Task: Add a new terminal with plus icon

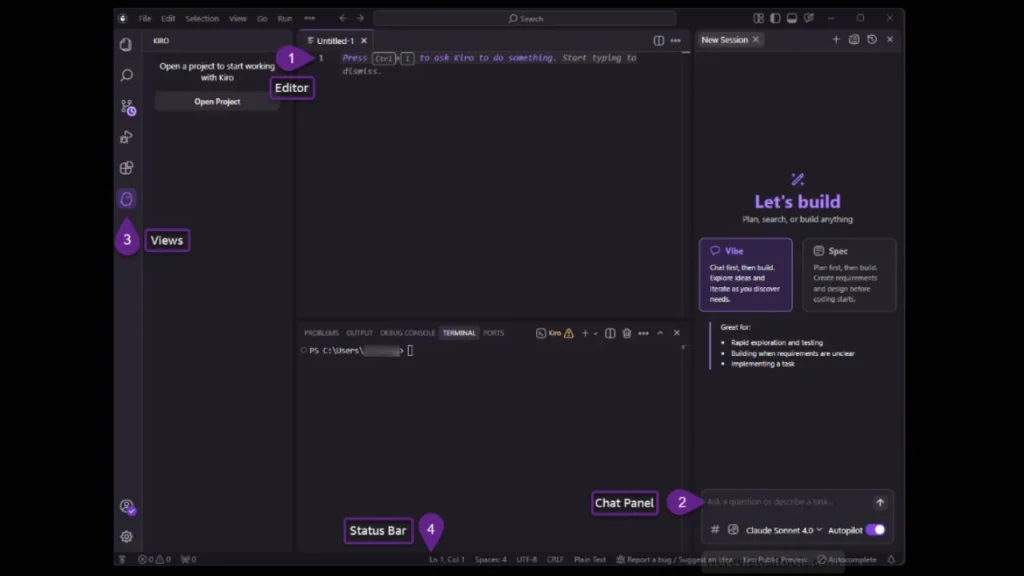Action: (585, 333)
